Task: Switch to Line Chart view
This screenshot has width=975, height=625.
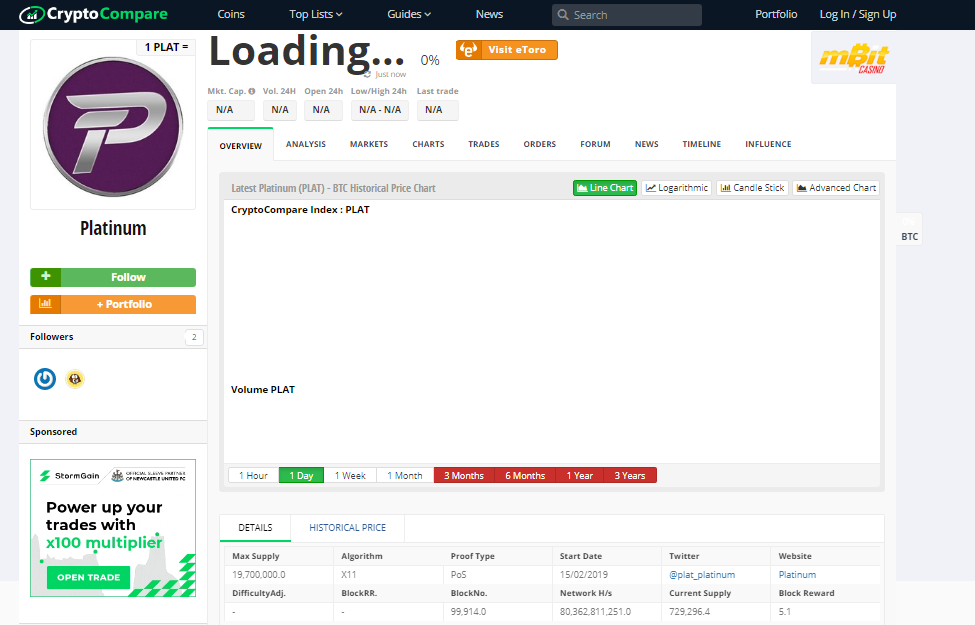Action: tap(605, 188)
